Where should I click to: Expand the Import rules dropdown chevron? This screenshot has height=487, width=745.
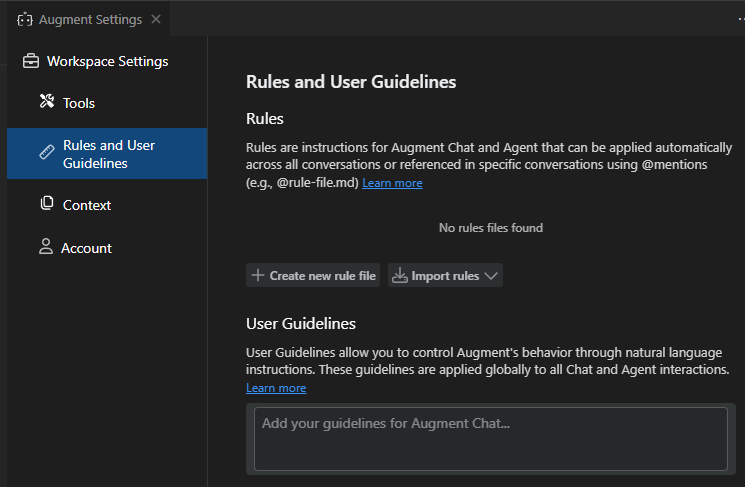point(491,276)
